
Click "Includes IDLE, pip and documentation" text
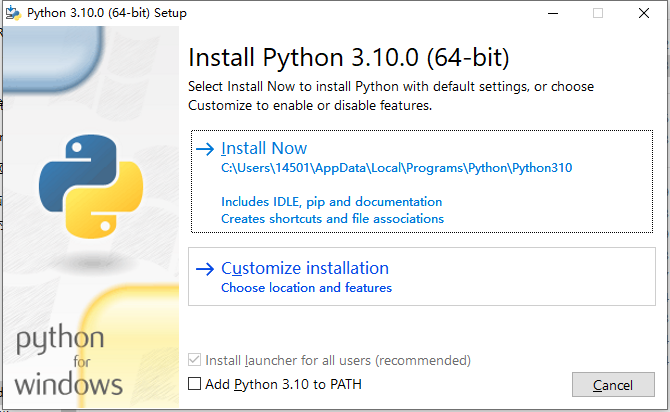(x=331, y=201)
